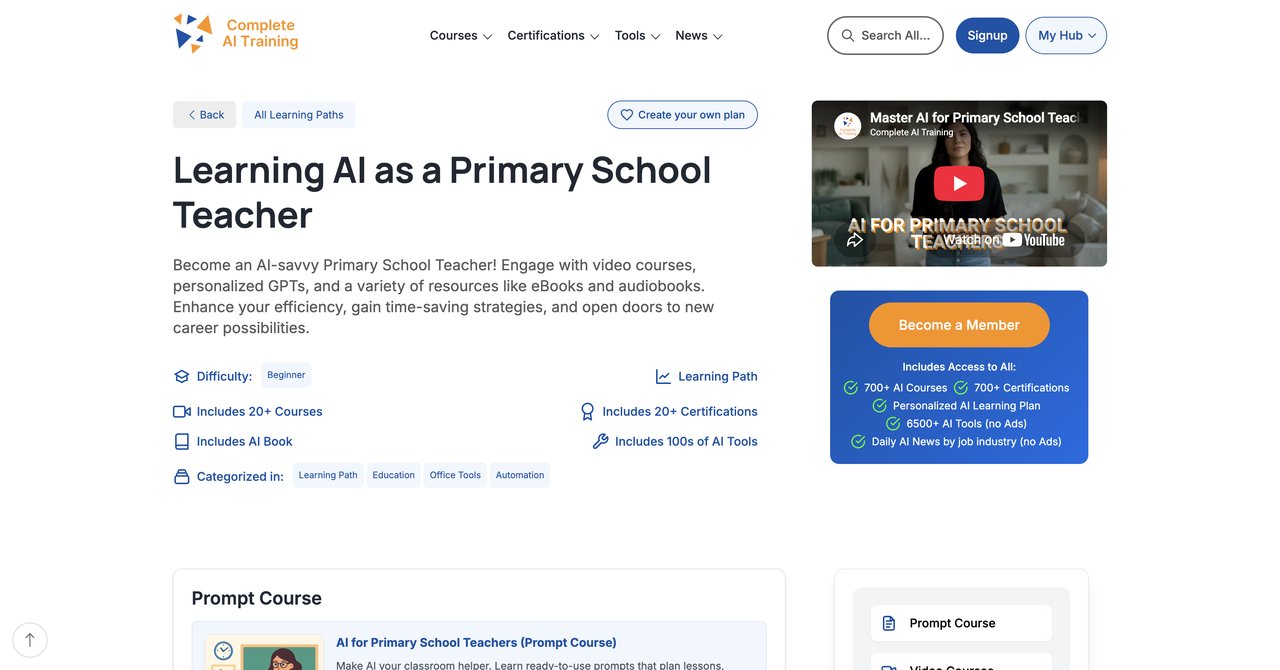Go back using the Back button

click(204, 115)
